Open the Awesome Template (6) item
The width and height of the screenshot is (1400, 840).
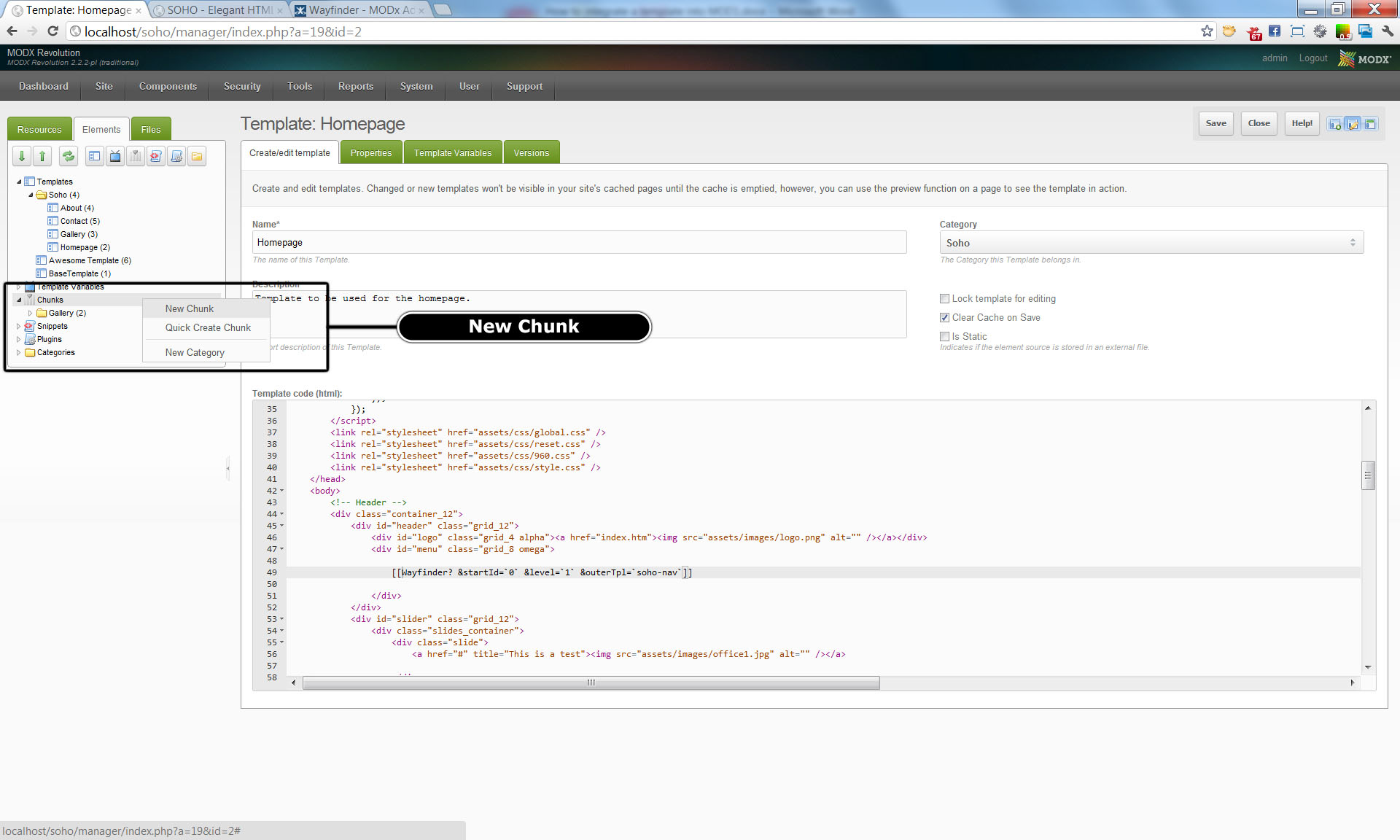pyautogui.click(x=90, y=260)
